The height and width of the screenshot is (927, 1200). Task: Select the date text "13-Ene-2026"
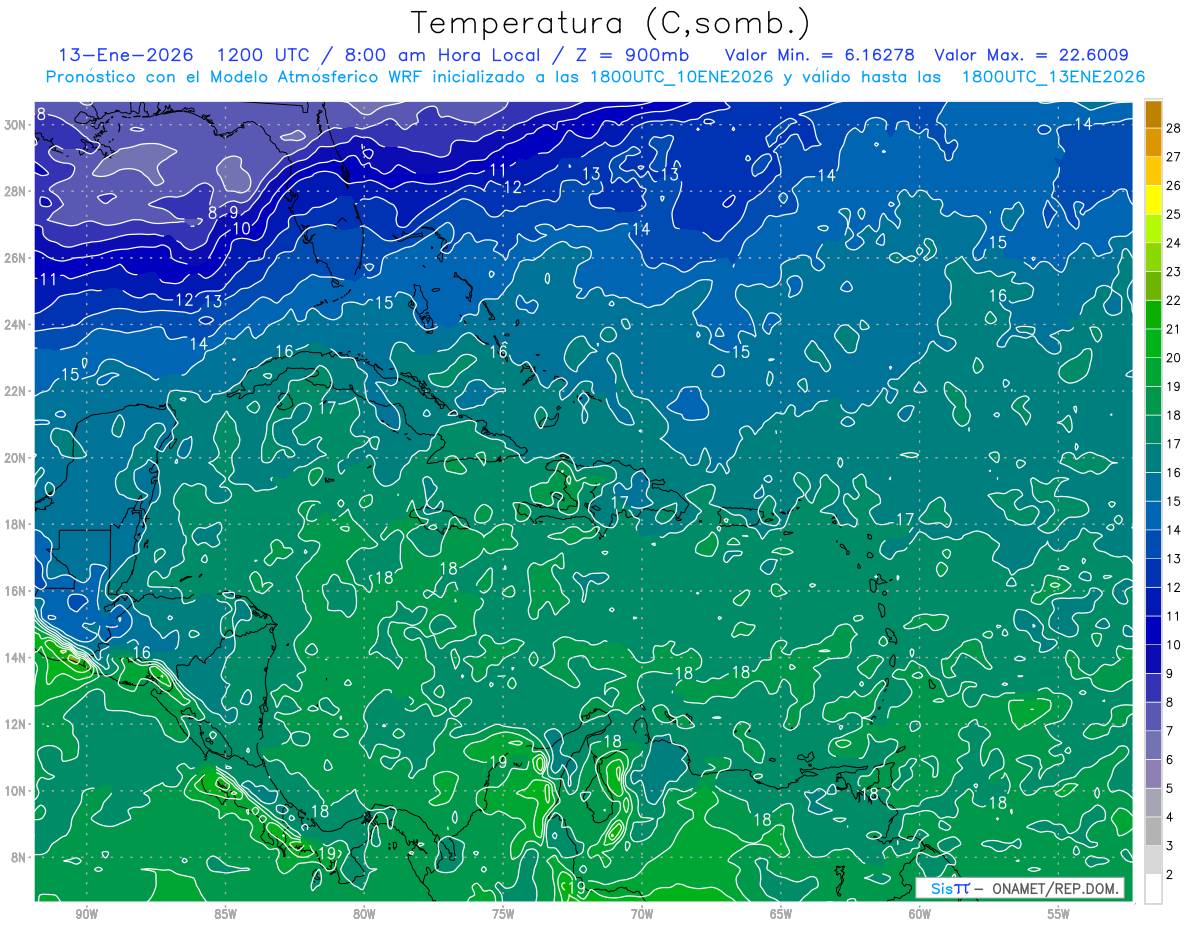coord(126,55)
